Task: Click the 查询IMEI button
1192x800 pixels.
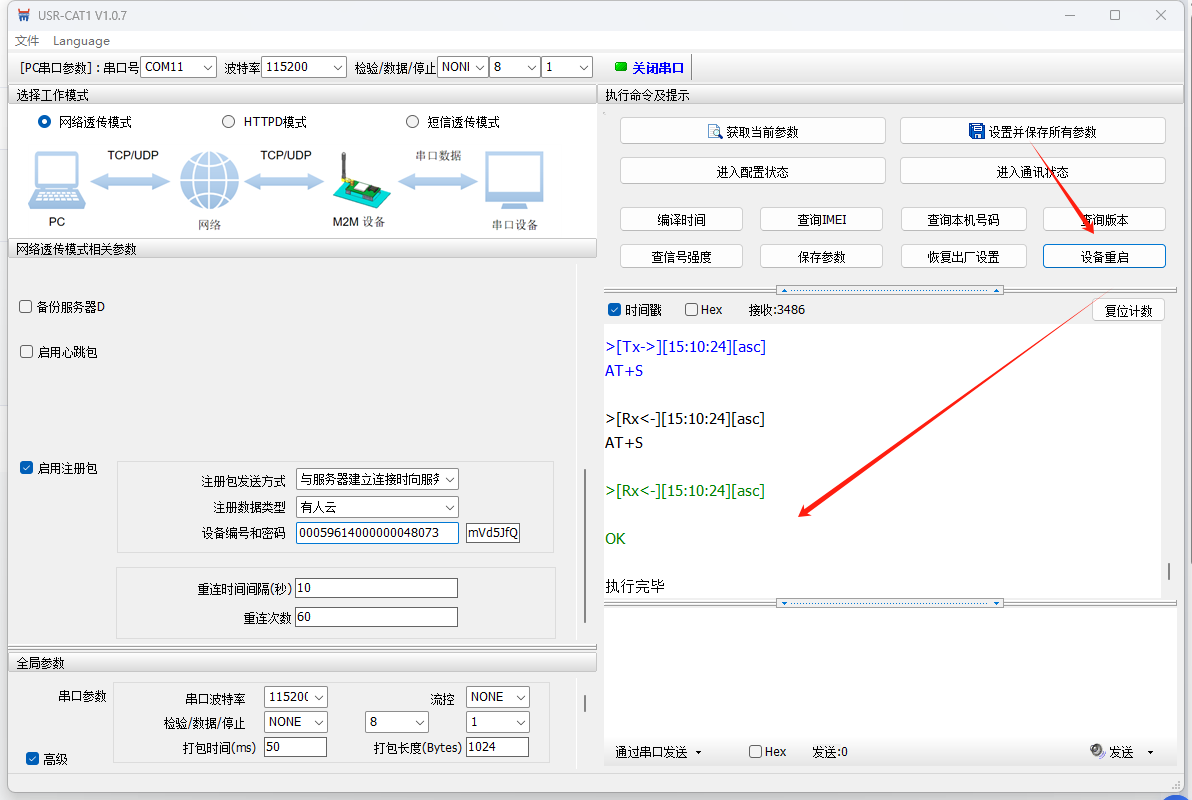Action: click(x=821, y=220)
